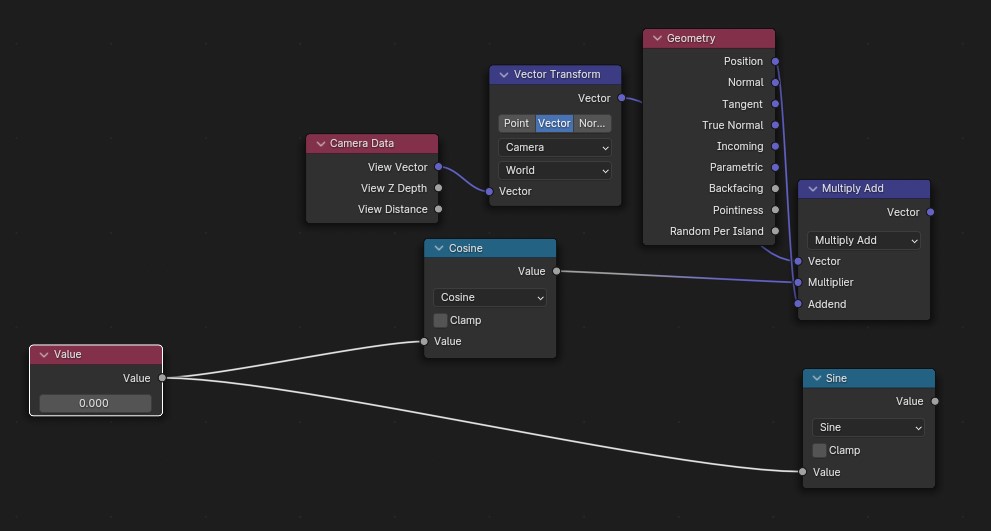Open the World convert-to dropdown
The height and width of the screenshot is (531, 991).
point(554,170)
